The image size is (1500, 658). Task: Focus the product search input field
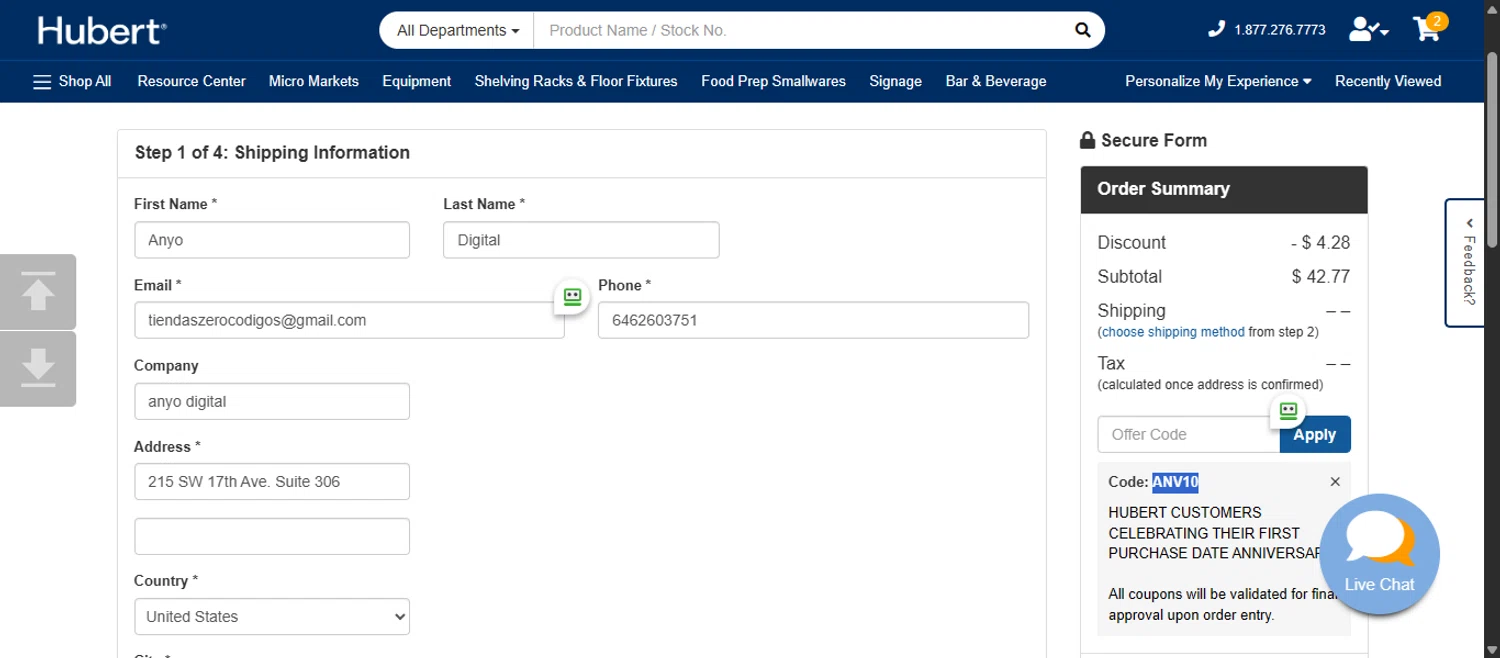pos(800,30)
